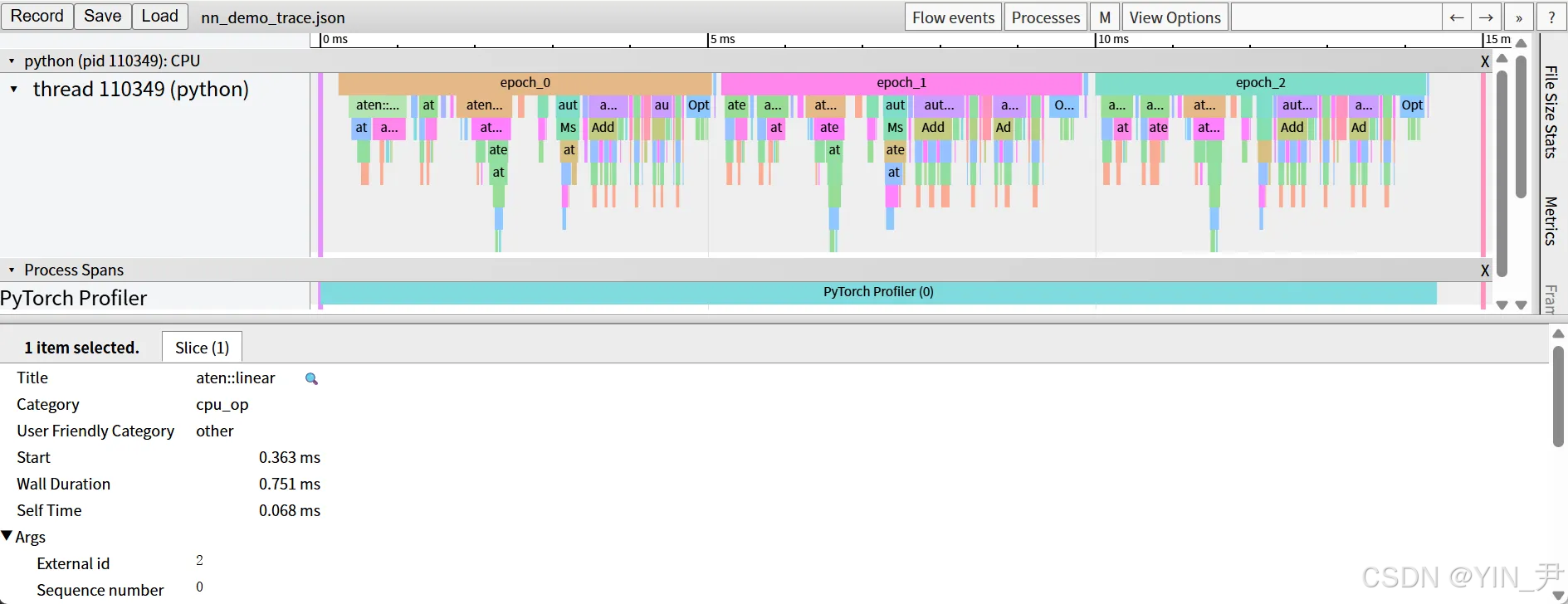Select the Add slice under epoch_1
This screenshot has height=604, width=1568.
(933, 128)
